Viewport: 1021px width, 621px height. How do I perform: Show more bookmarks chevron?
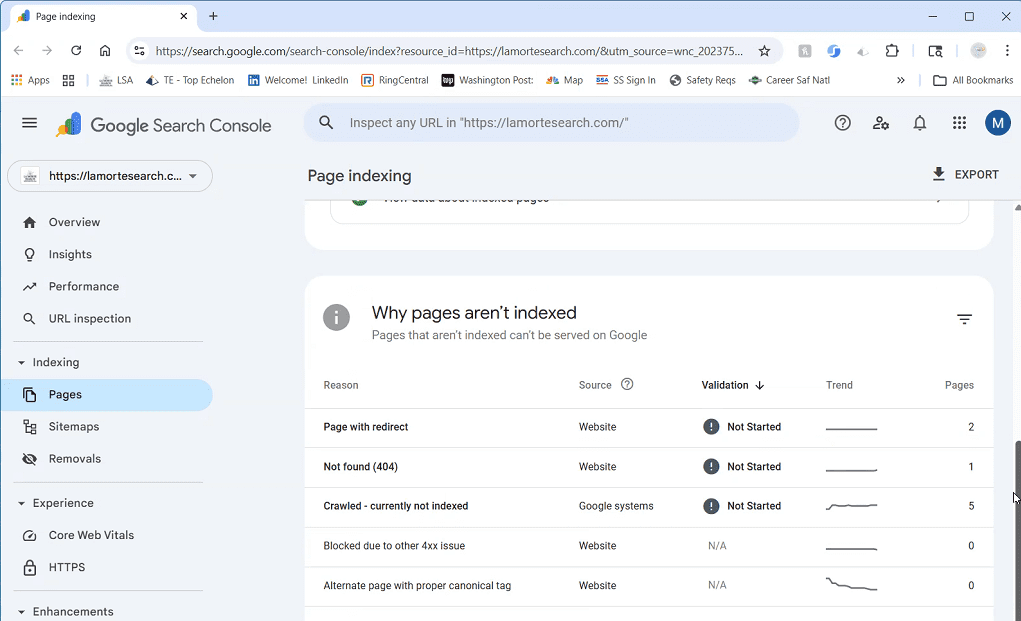click(x=901, y=80)
